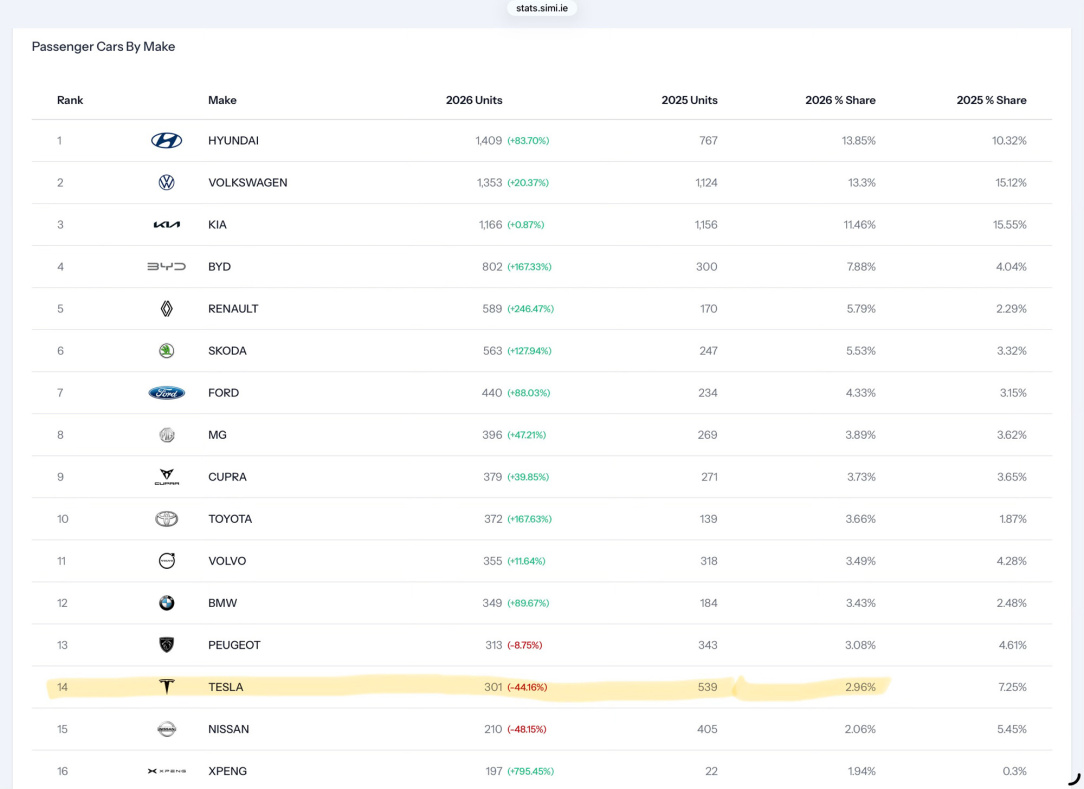Click the 13.85% share for Hyundai
The width and height of the screenshot is (1084, 789).
[x=859, y=140]
